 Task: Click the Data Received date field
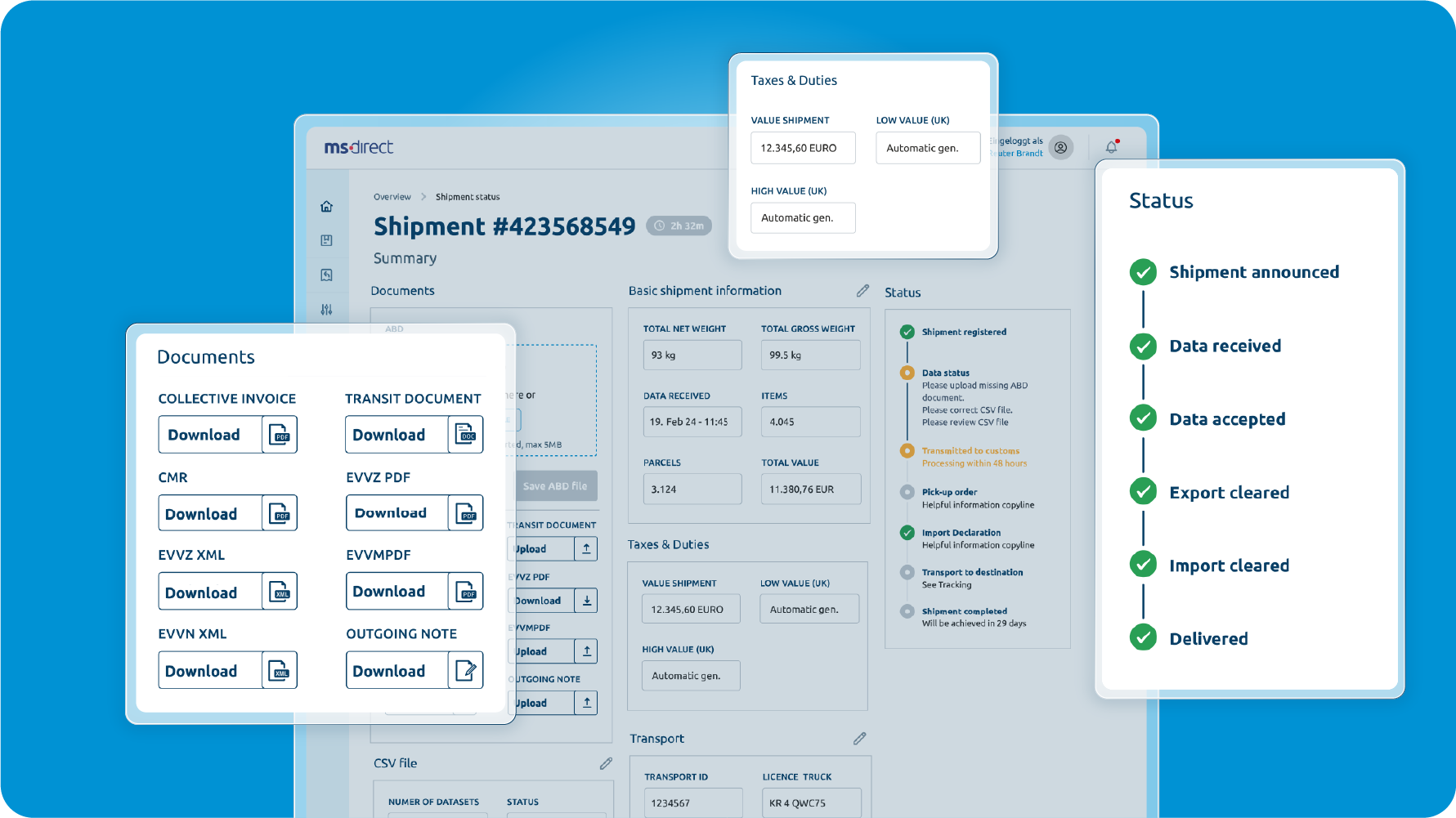692,422
